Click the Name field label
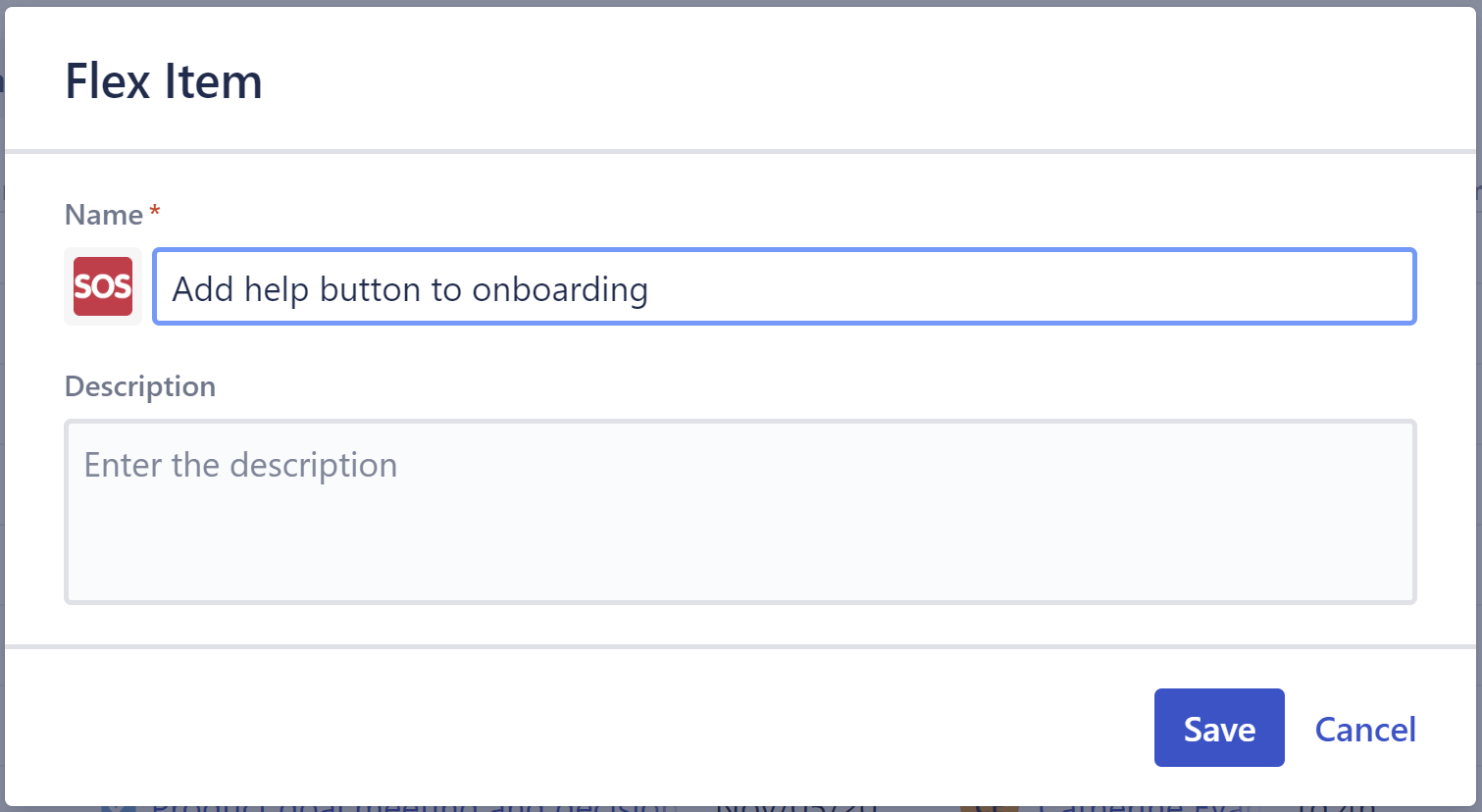 [x=104, y=215]
